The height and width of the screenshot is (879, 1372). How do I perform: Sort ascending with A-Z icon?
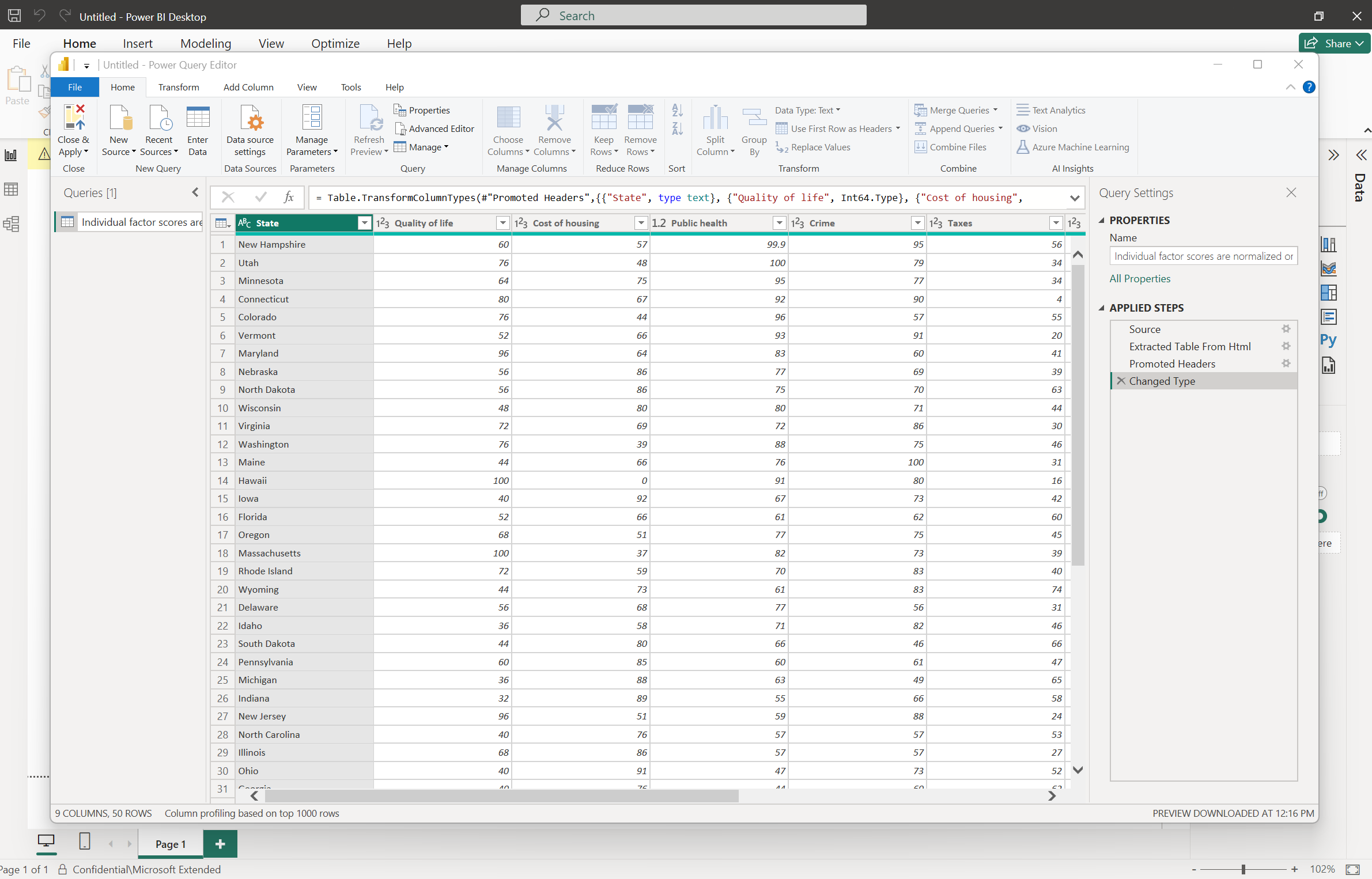coord(677,109)
